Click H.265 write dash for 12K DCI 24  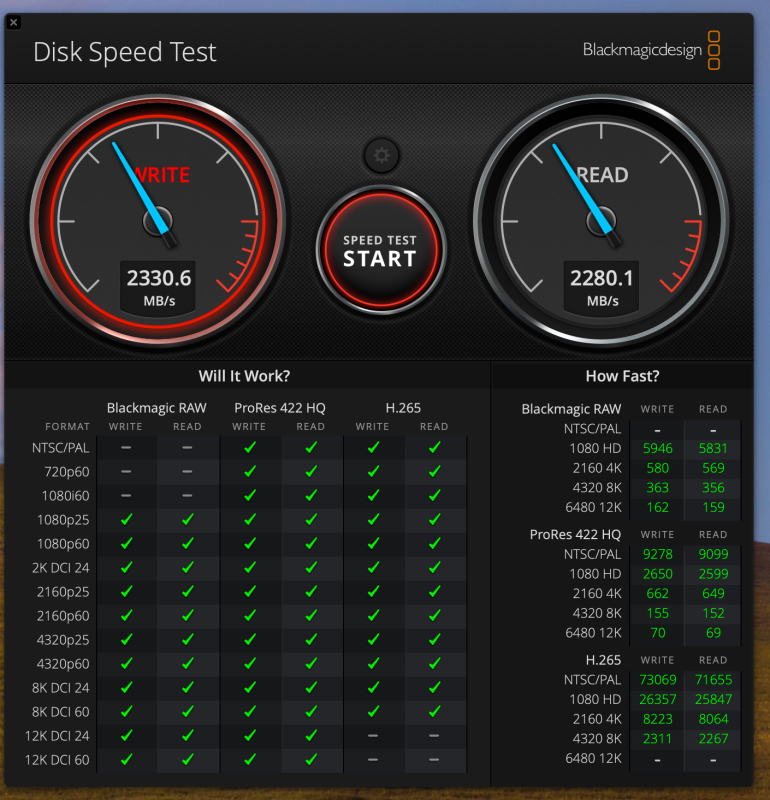pos(373,736)
